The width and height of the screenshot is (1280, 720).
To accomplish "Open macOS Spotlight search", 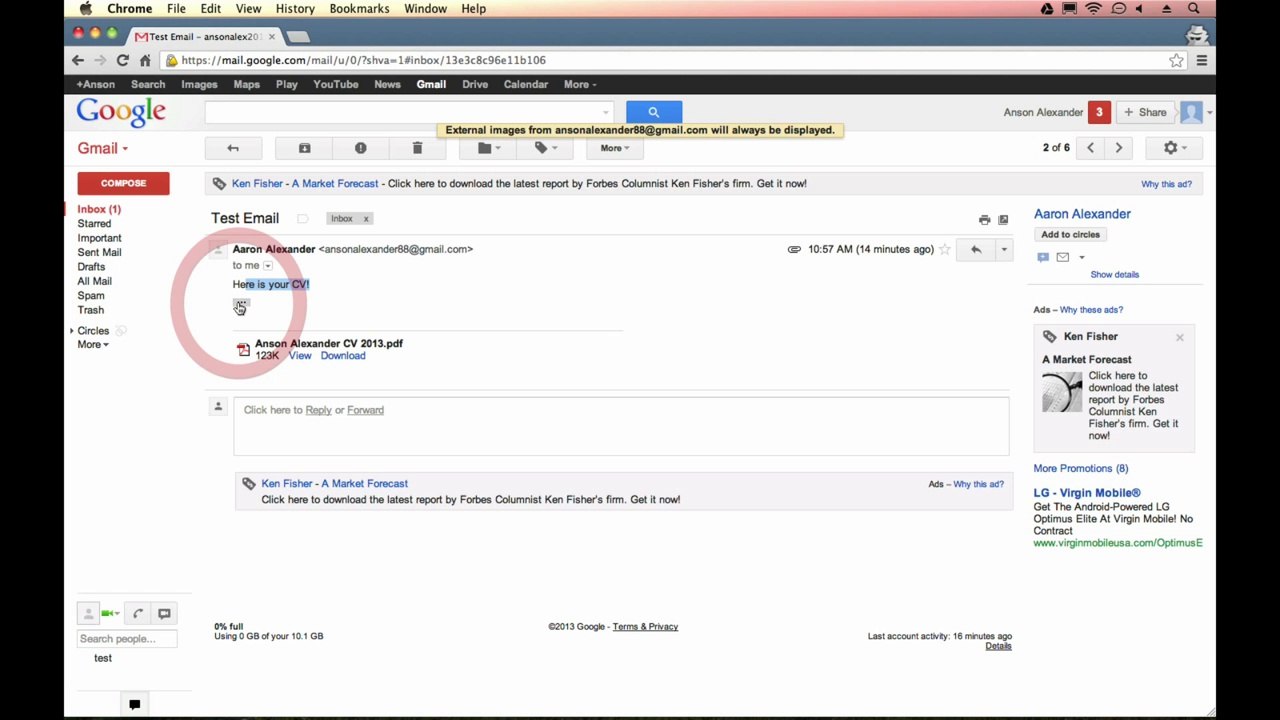I will [1194, 9].
